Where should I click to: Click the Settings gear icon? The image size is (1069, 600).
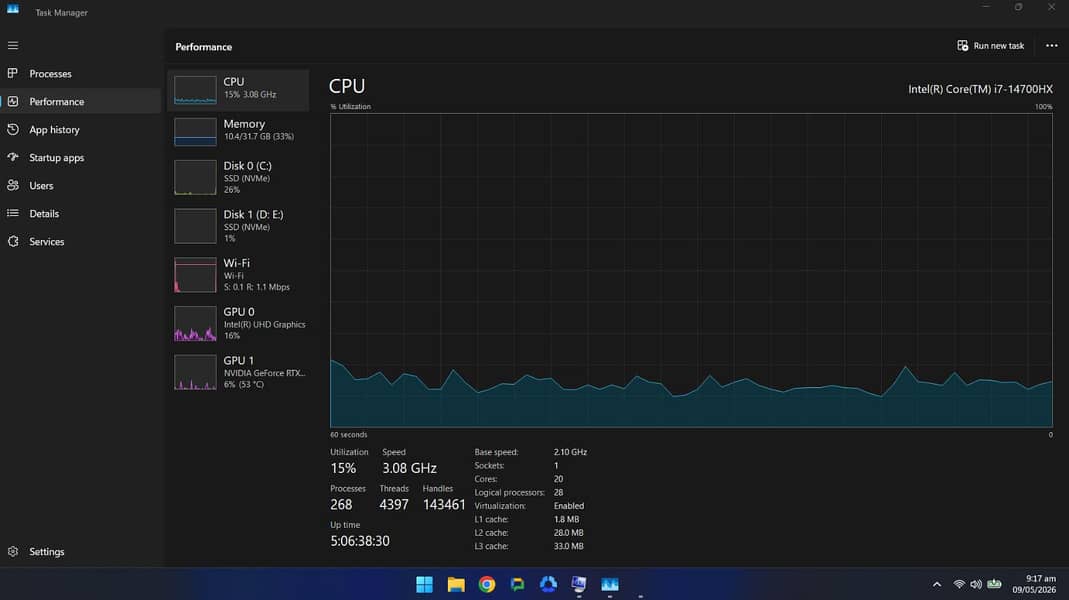pos(13,551)
